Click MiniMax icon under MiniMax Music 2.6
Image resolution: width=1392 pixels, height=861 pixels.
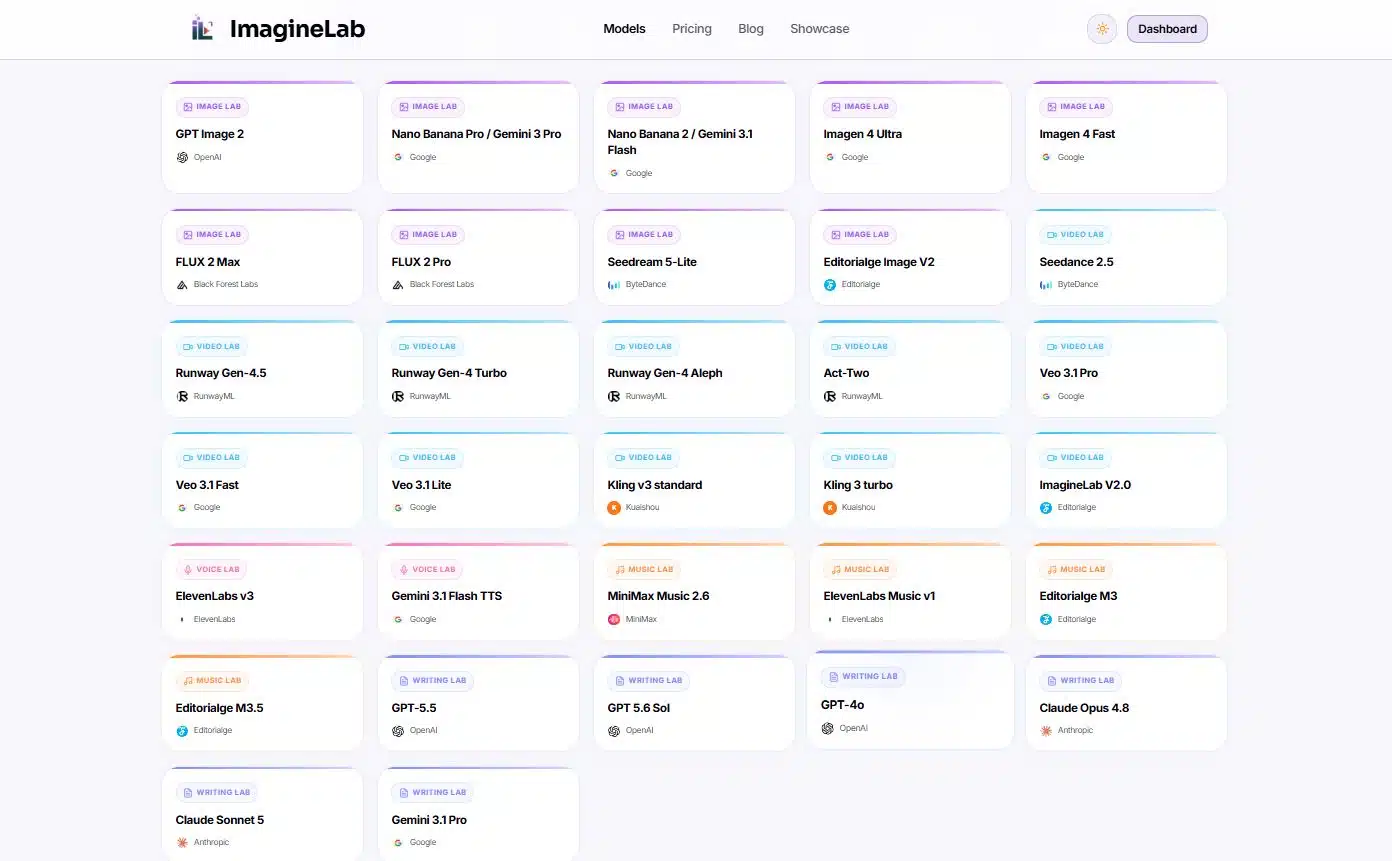(614, 619)
